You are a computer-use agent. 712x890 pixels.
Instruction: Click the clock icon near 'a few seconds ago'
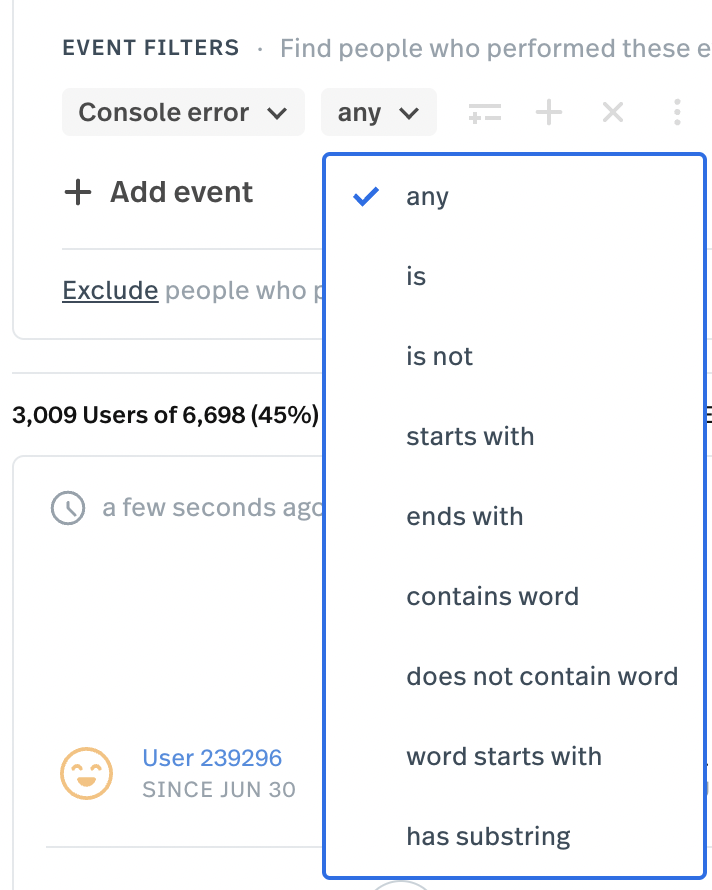click(x=68, y=507)
